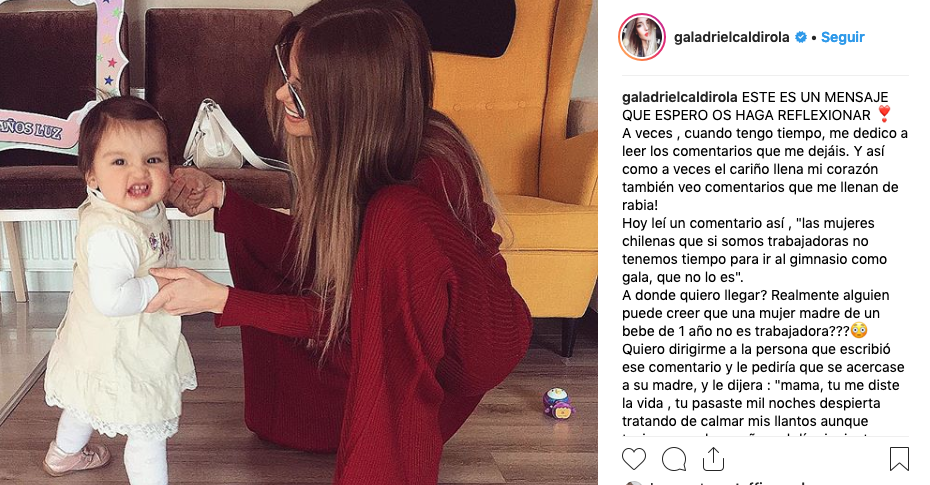Click the flushed face emoji after 'trabajadora???'
This screenshot has width=930, height=485.
859,331
